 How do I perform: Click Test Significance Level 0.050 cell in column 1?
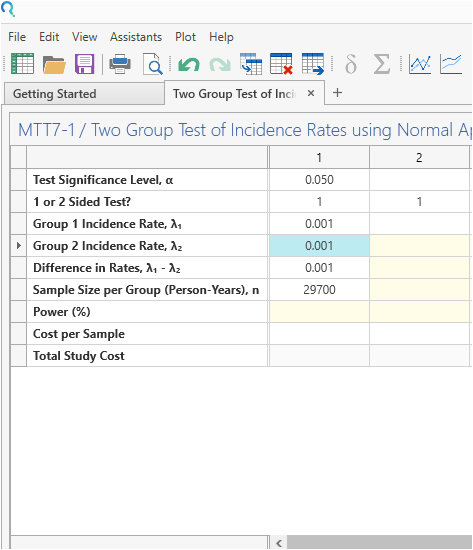(x=319, y=180)
